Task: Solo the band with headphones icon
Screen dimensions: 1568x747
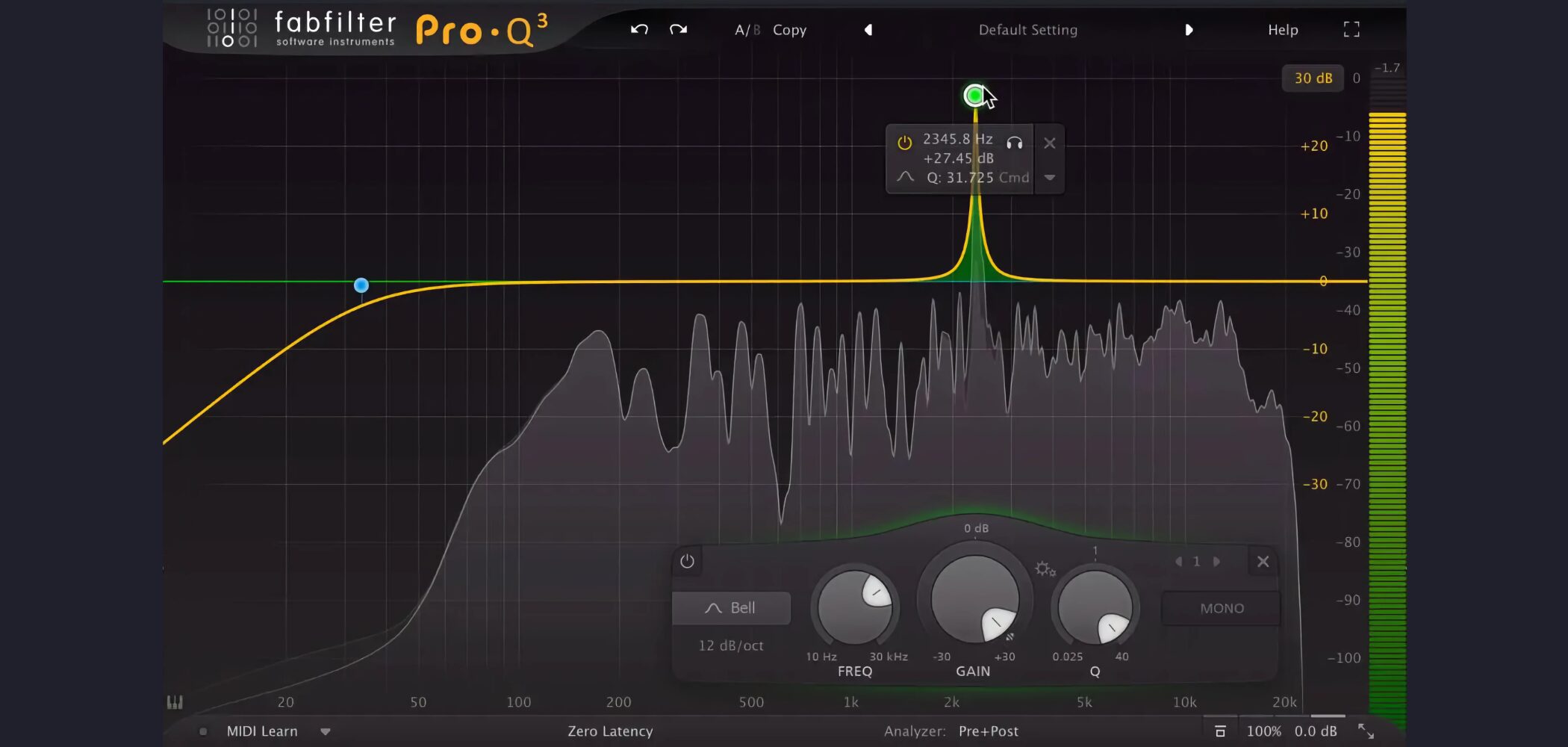Action: point(1014,142)
